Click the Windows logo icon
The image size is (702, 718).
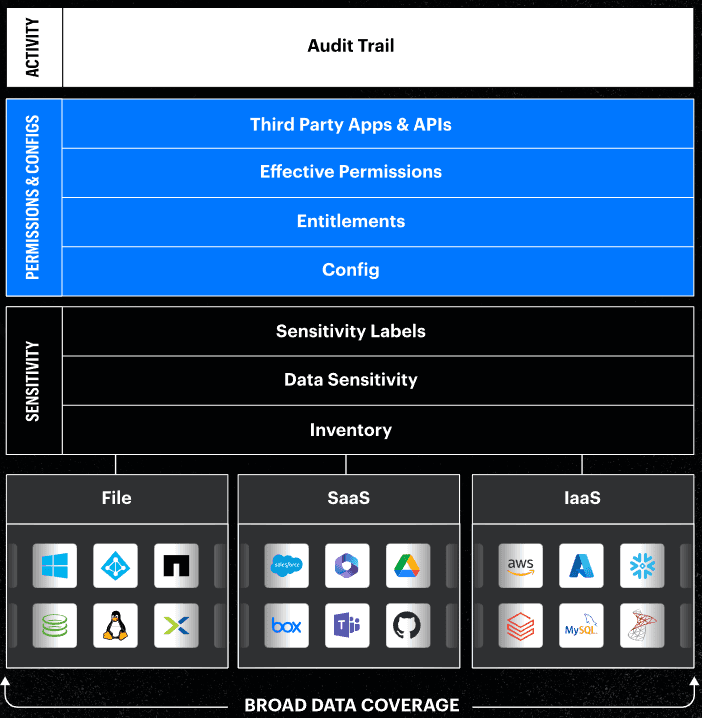55,566
